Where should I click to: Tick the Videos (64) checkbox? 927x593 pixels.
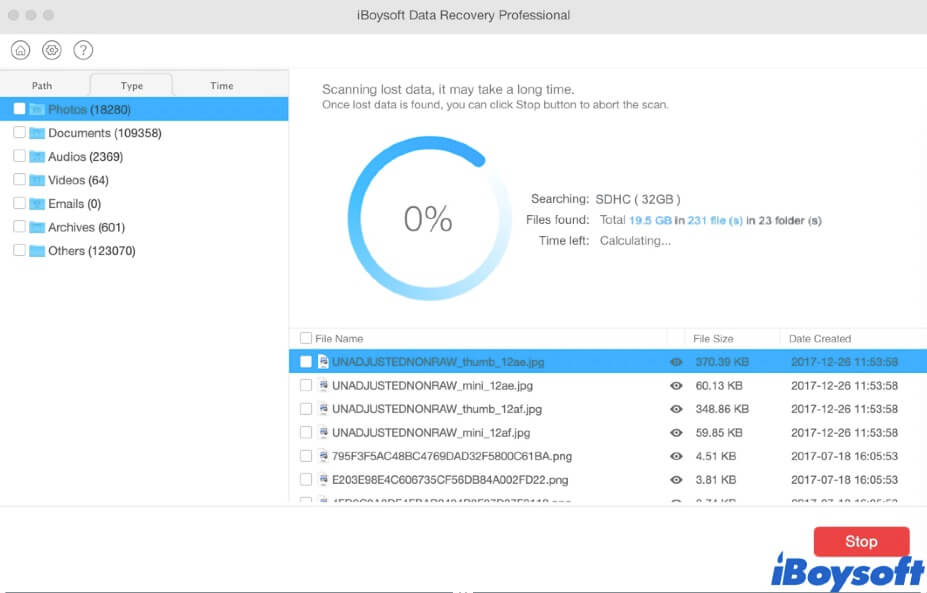[x=20, y=180]
